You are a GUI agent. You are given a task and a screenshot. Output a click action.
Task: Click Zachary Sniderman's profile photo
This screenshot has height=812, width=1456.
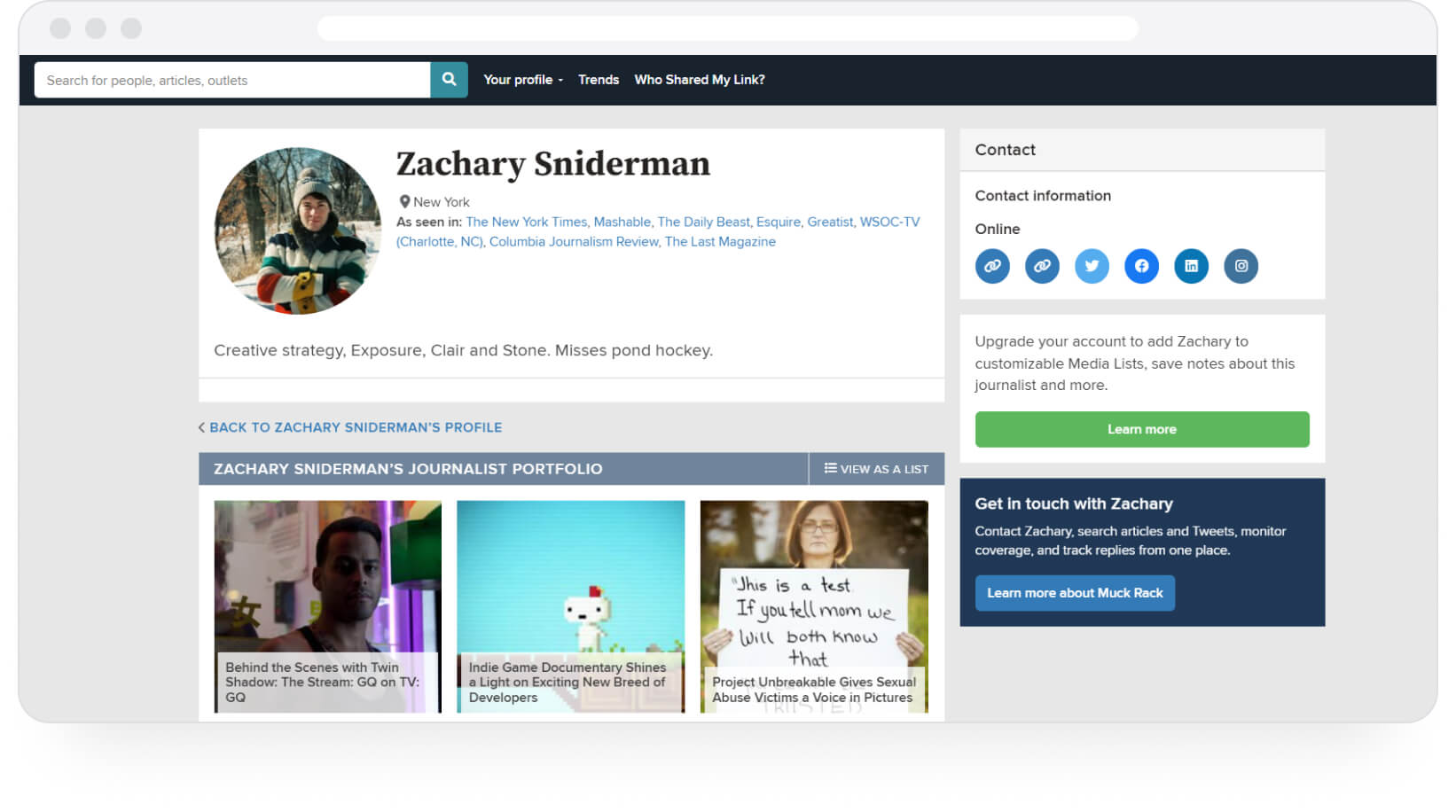tap(298, 230)
